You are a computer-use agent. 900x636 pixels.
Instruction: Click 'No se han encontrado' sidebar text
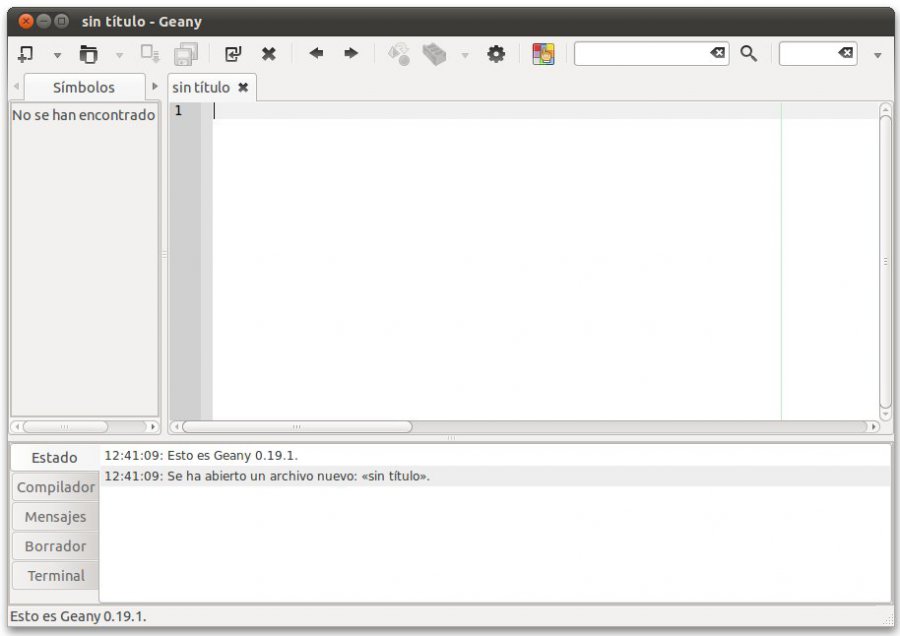tap(84, 115)
